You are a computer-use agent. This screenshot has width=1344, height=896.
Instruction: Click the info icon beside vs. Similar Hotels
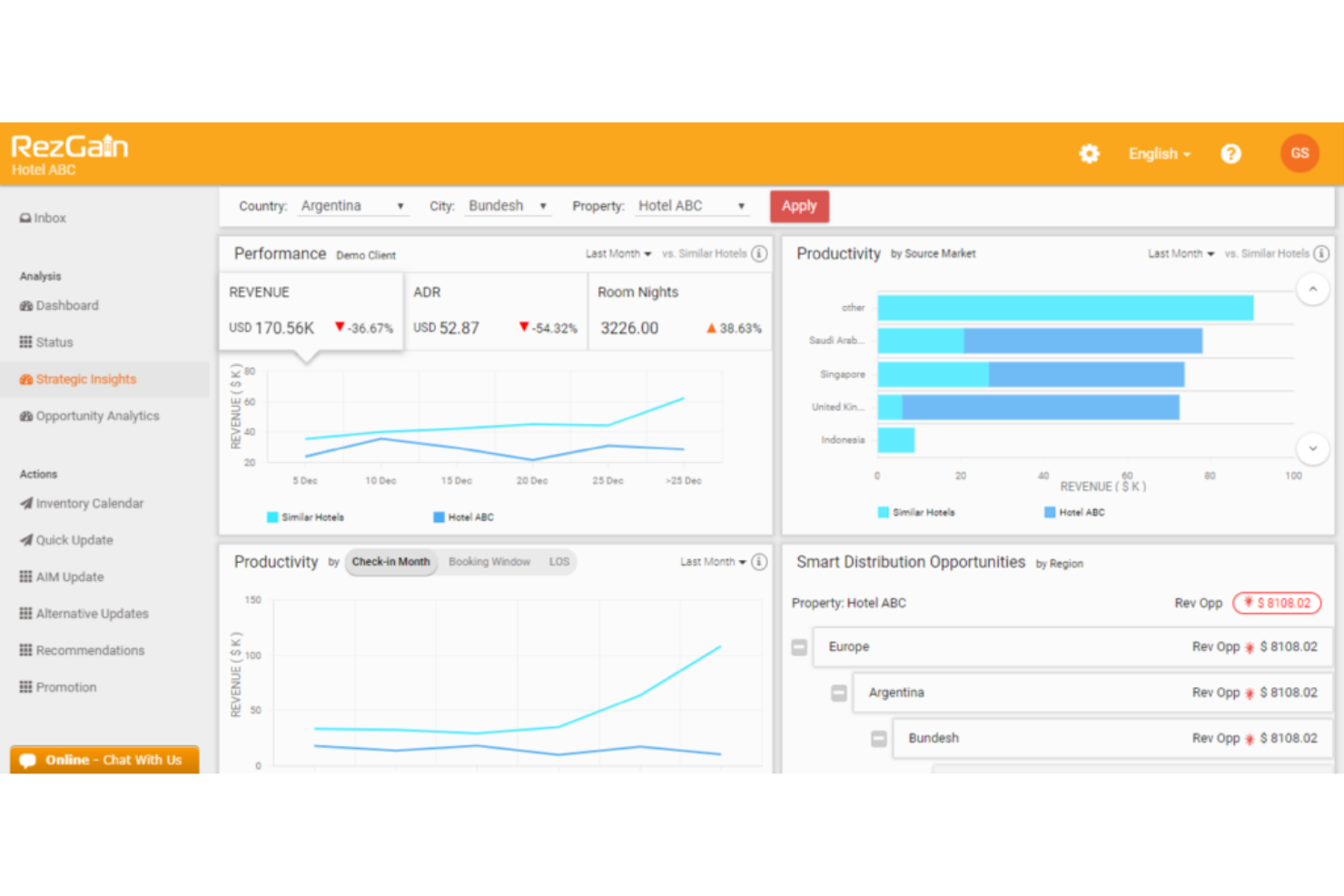pos(759,253)
